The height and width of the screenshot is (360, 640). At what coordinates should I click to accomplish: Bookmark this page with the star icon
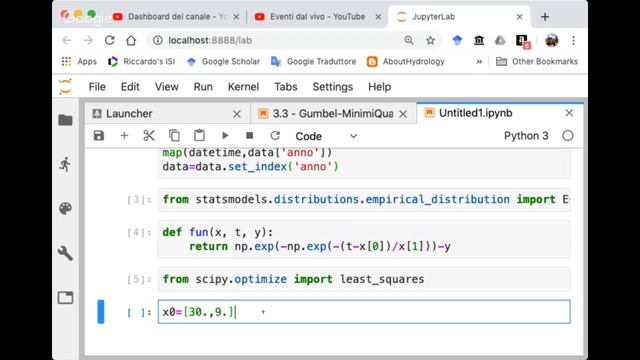(x=430, y=40)
